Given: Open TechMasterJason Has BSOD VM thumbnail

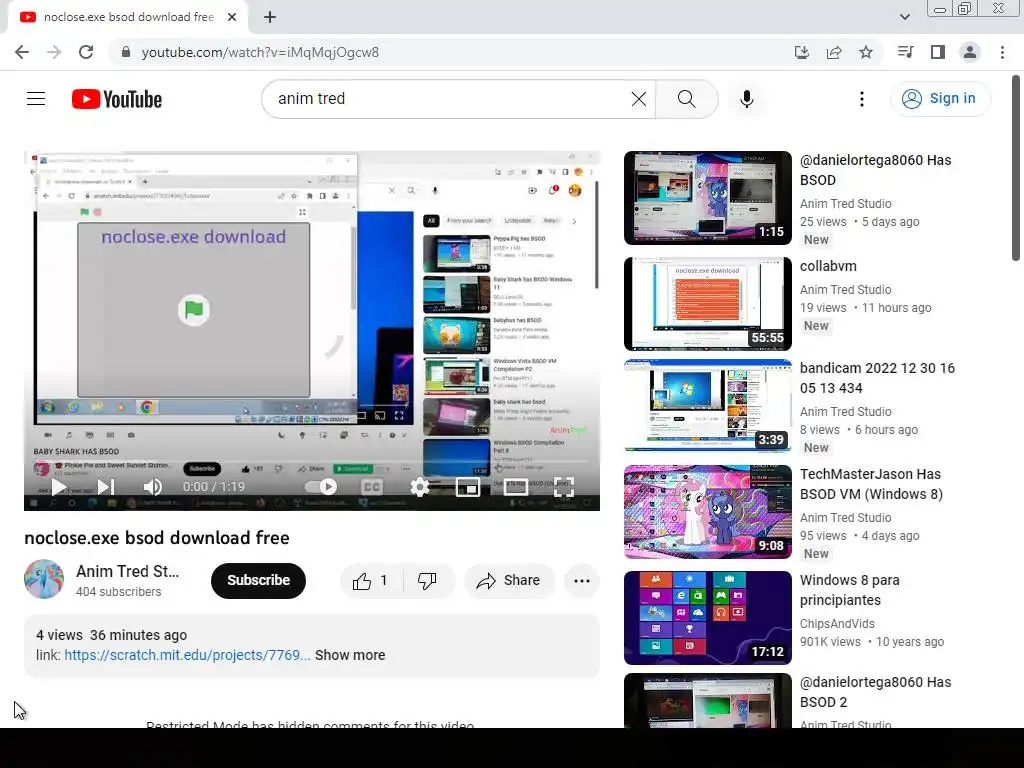Looking at the screenshot, I should pos(708,512).
